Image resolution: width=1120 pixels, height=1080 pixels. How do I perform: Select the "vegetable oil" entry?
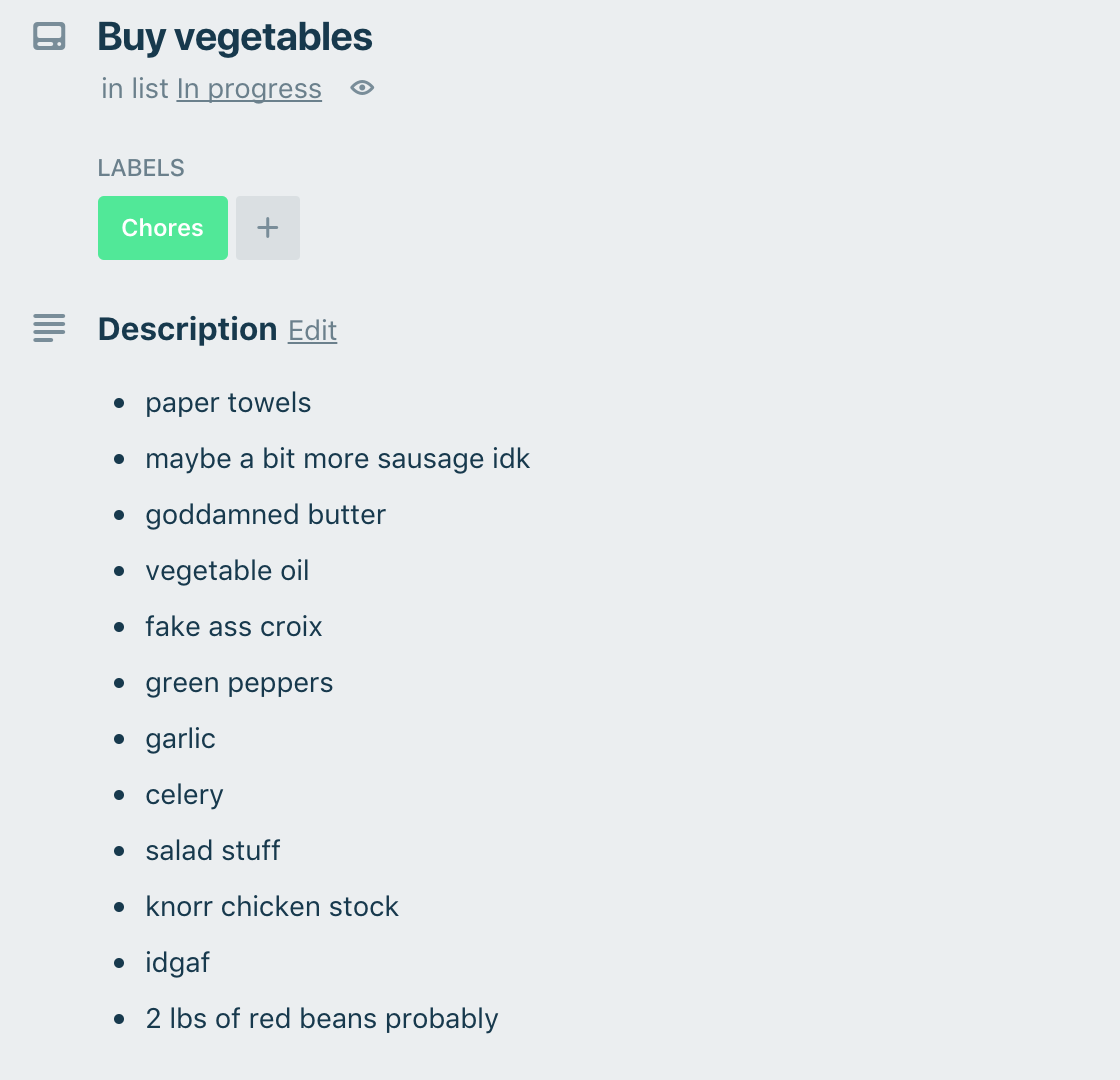227,571
